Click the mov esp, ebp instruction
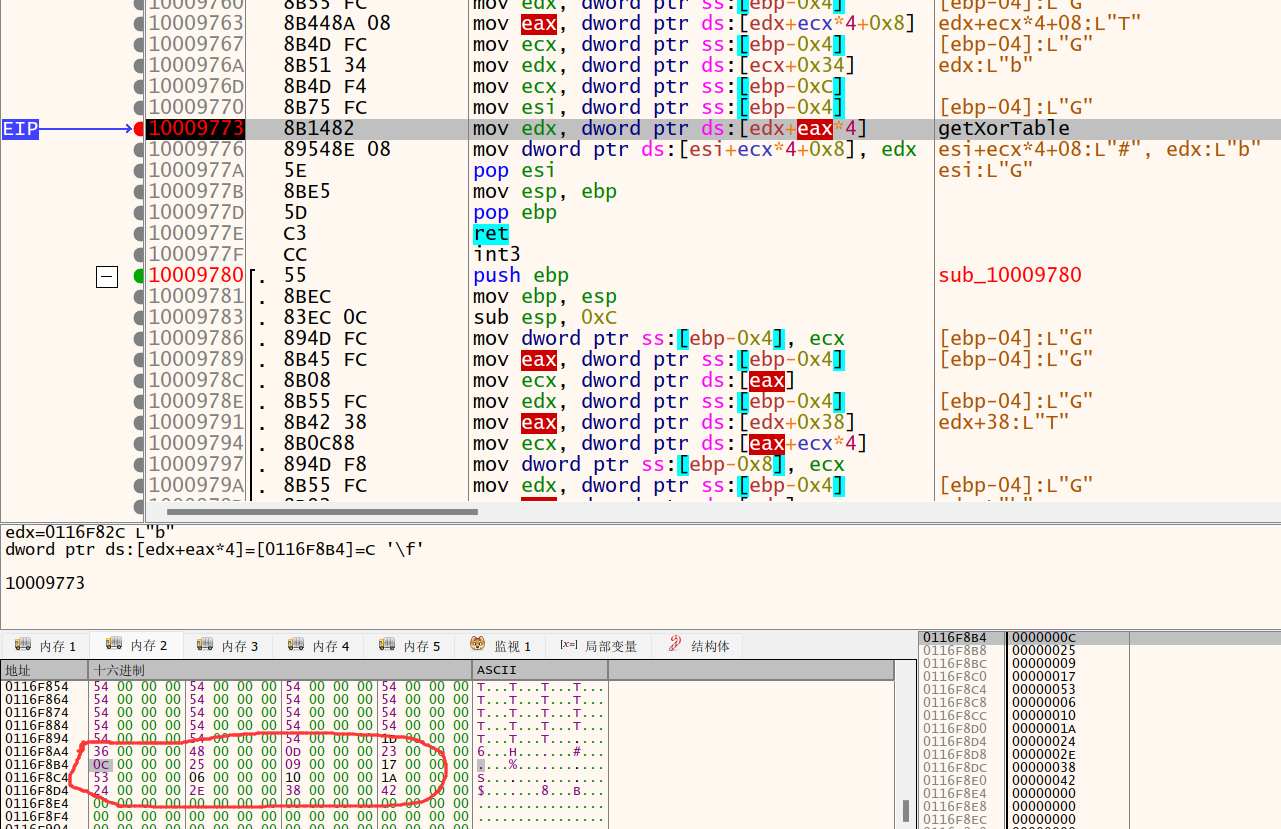This screenshot has width=1281, height=829. click(x=545, y=192)
